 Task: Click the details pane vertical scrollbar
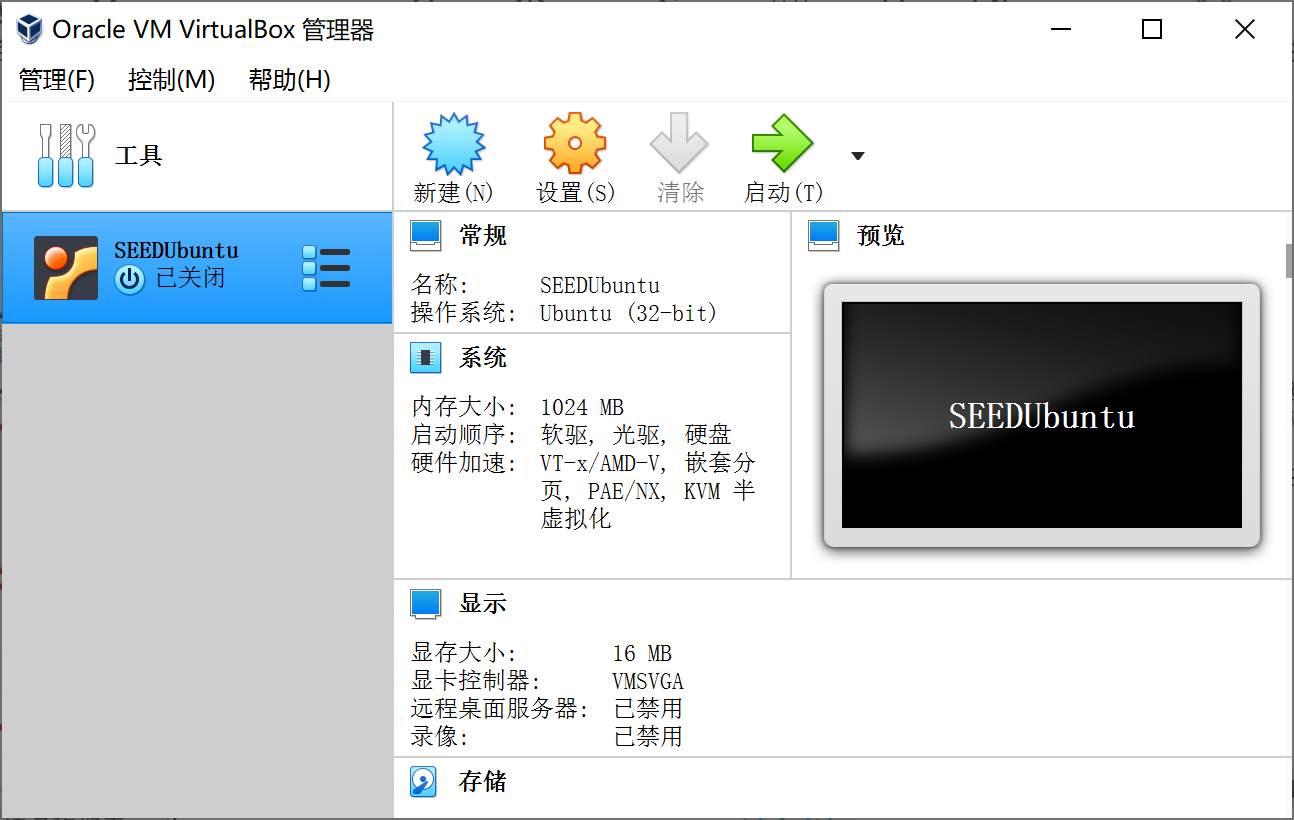[1289, 261]
